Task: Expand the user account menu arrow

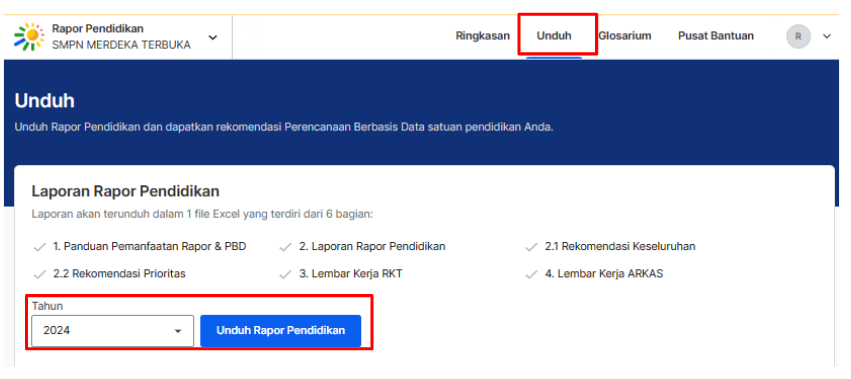Action: (827, 36)
